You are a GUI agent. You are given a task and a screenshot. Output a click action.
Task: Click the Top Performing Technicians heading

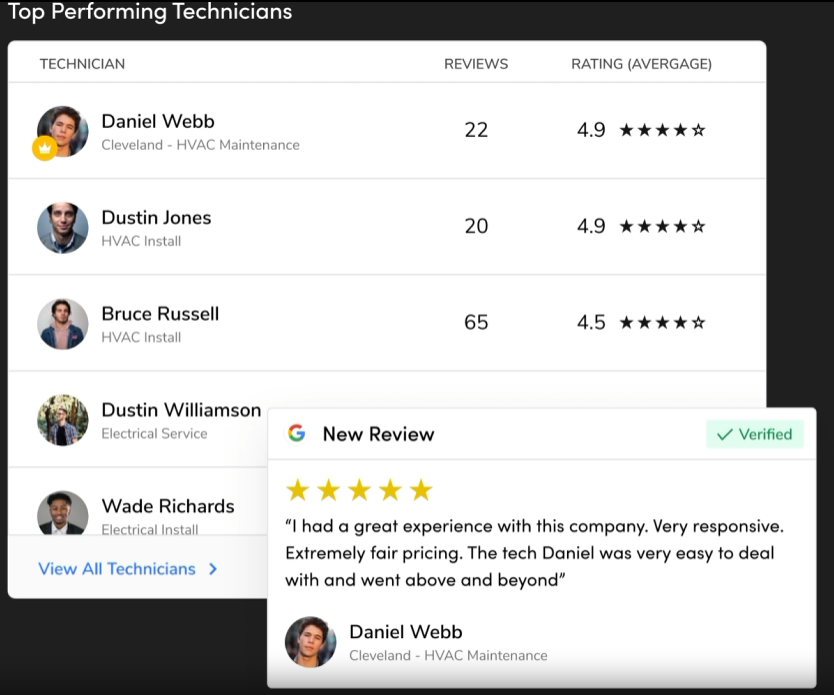150,12
